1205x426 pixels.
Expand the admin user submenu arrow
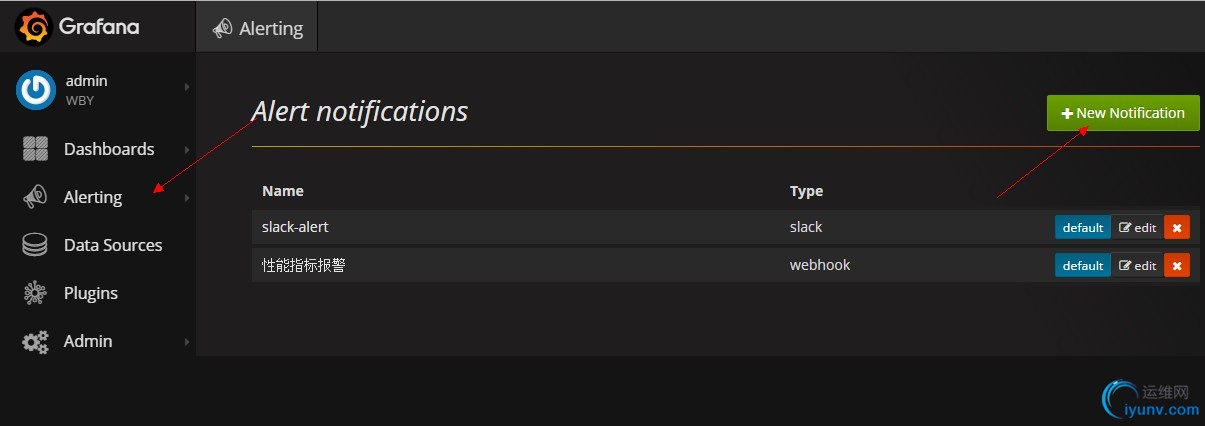(187, 87)
